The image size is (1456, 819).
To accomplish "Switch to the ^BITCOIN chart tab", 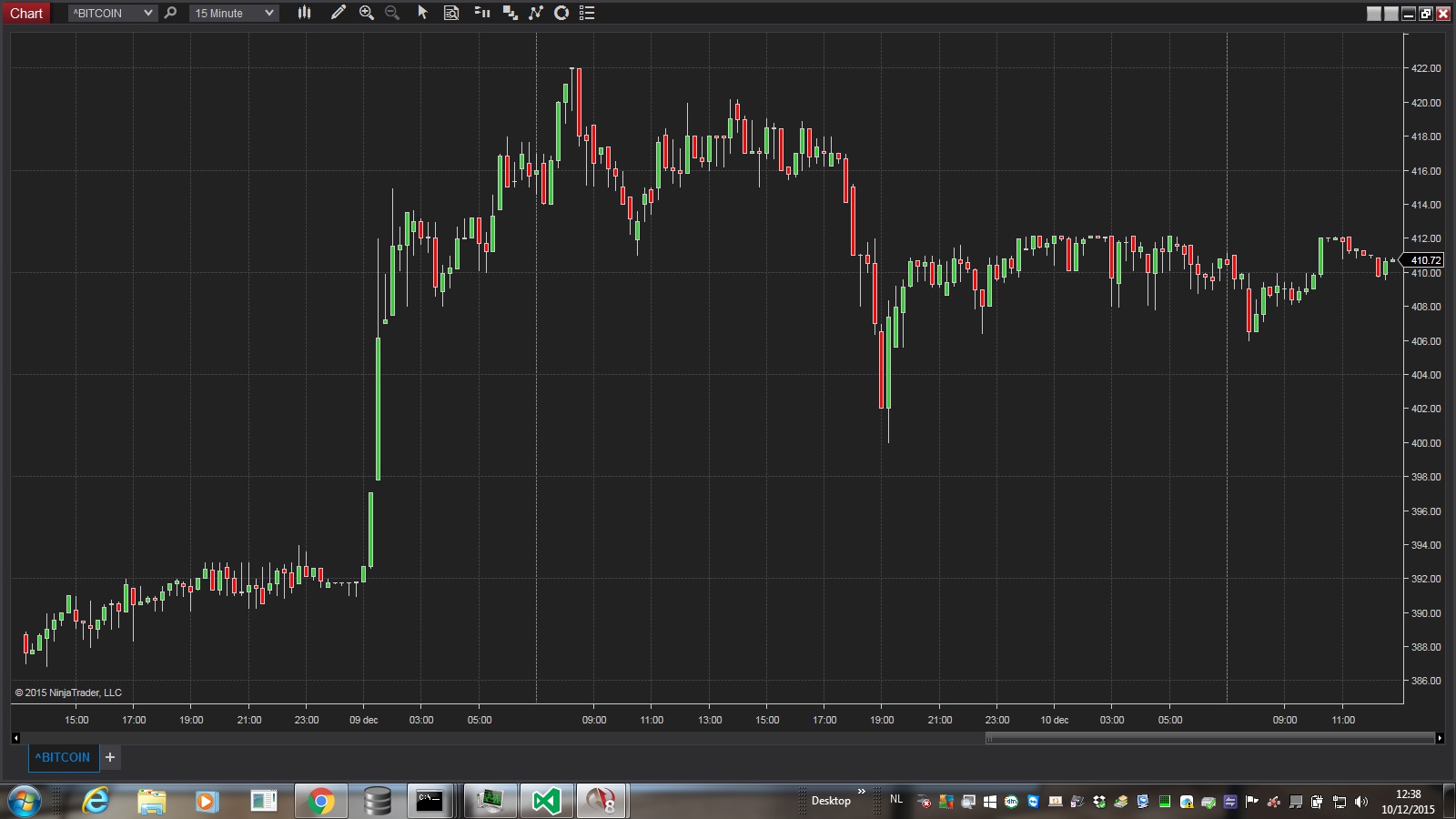I will click(63, 757).
